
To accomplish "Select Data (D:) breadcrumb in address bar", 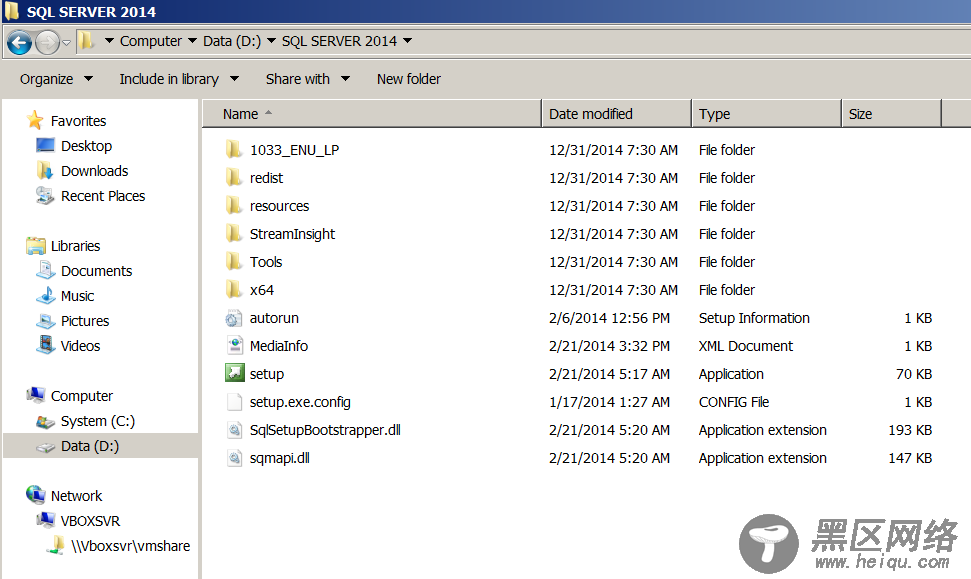I will click(x=232, y=41).
